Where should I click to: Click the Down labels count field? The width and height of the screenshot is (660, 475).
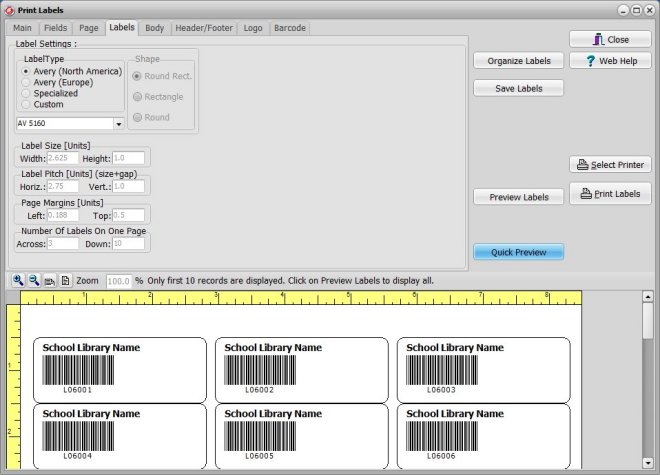(128, 243)
